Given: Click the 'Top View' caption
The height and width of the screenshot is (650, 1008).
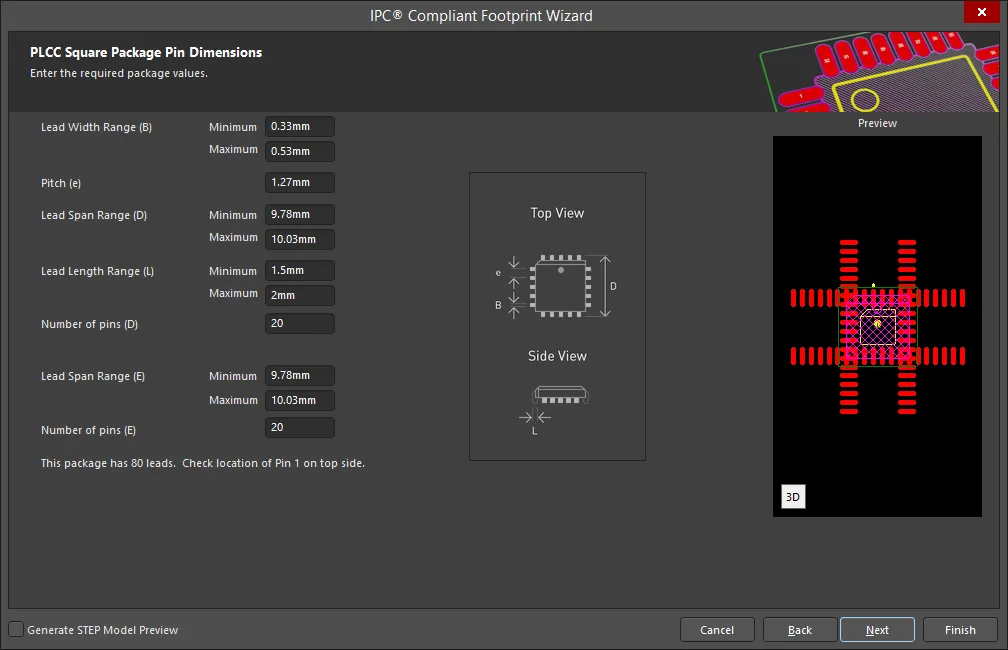Looking at the screenshot, I should click(x=557, y=213).
